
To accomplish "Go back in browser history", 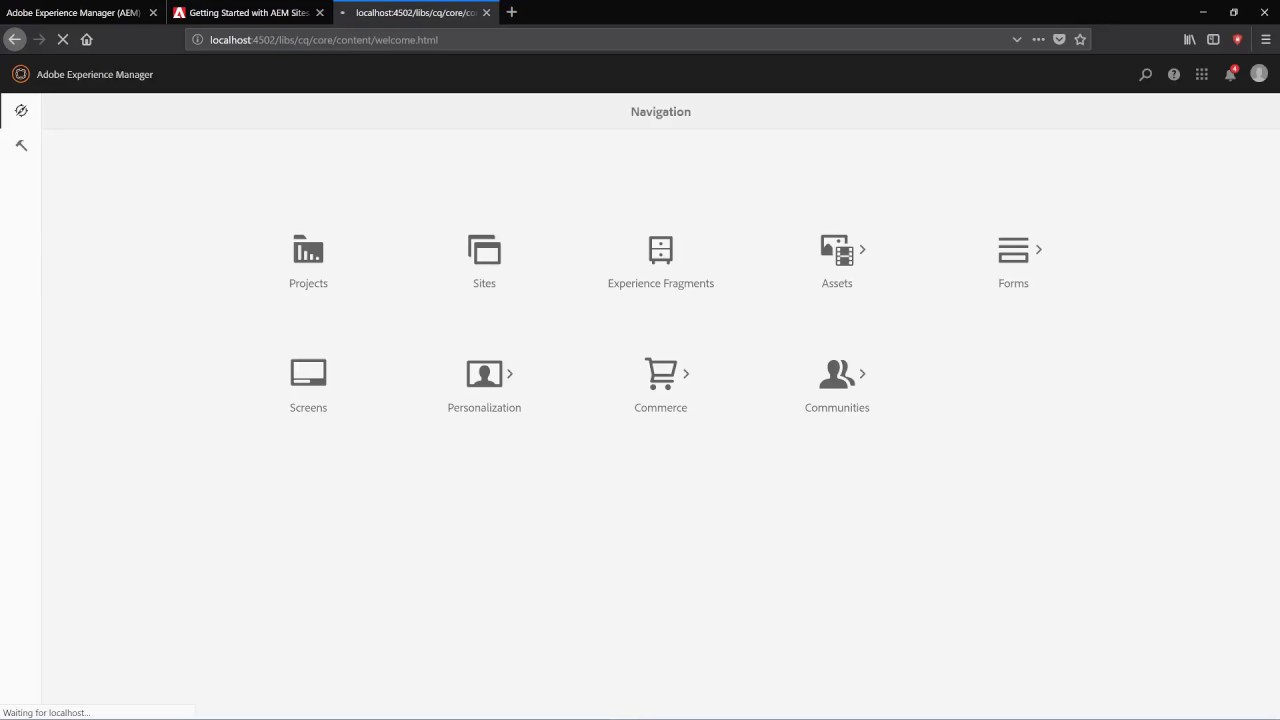I will click(14, 39).
